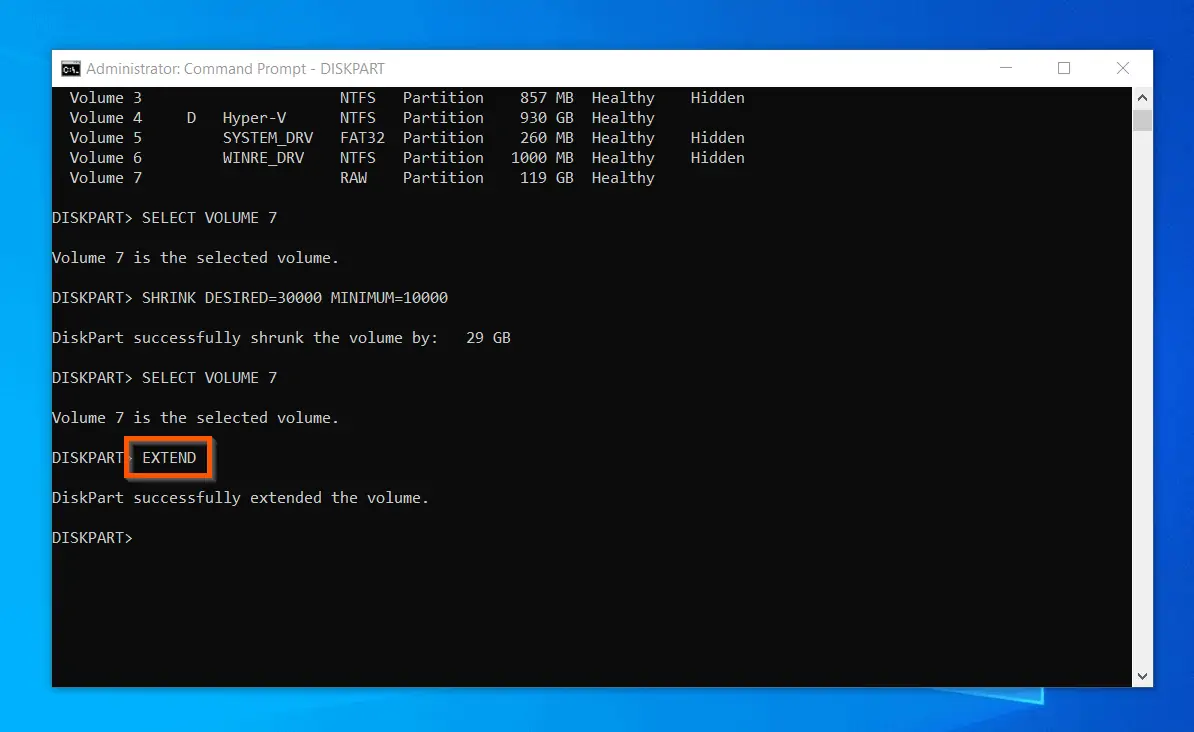1194x732 pixels.
Task: Maximize the Command Prompt window
Action: (1064, 69)
